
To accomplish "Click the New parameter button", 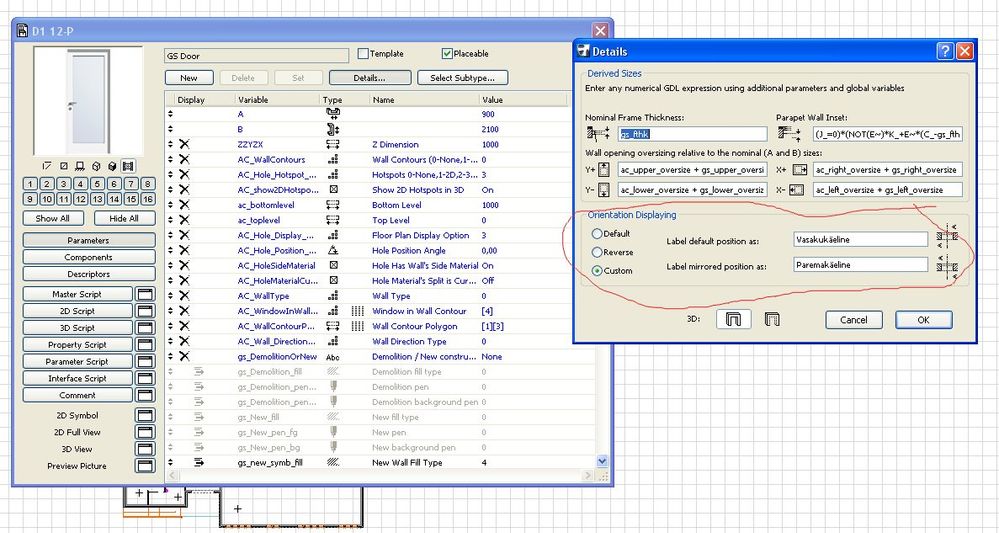I will 189,78.
